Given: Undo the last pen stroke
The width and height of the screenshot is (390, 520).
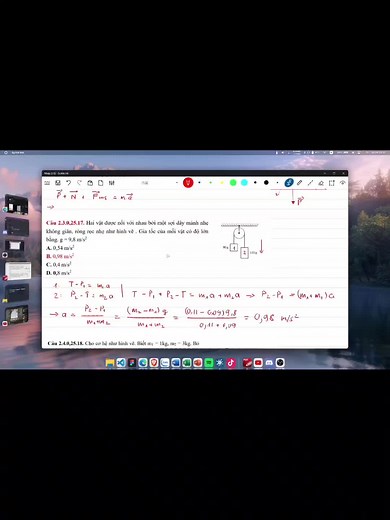Looking at the screenshot, I should (x=68, y=183).
